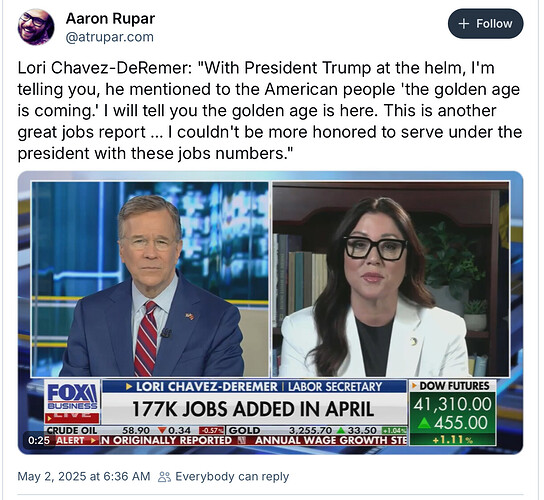This screenshot has width=544, height=500.
Task: Click the green up arrow under Dow Futures
Action: click(x=424, y=423)
